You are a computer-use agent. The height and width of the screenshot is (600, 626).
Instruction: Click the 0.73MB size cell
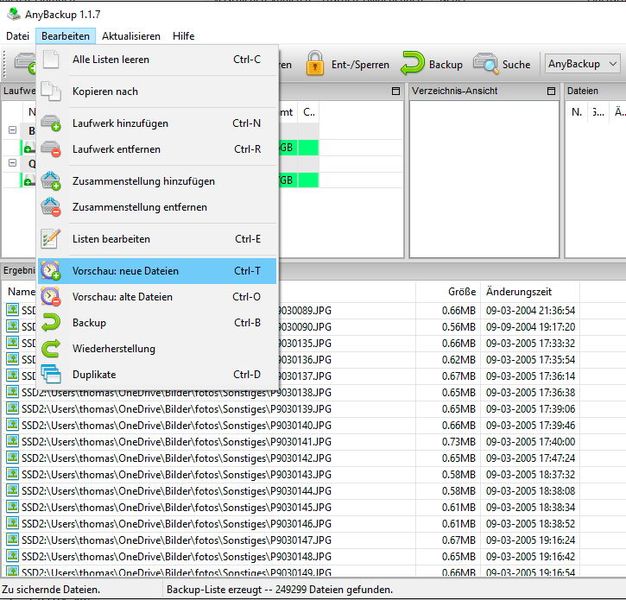(459, 442)
